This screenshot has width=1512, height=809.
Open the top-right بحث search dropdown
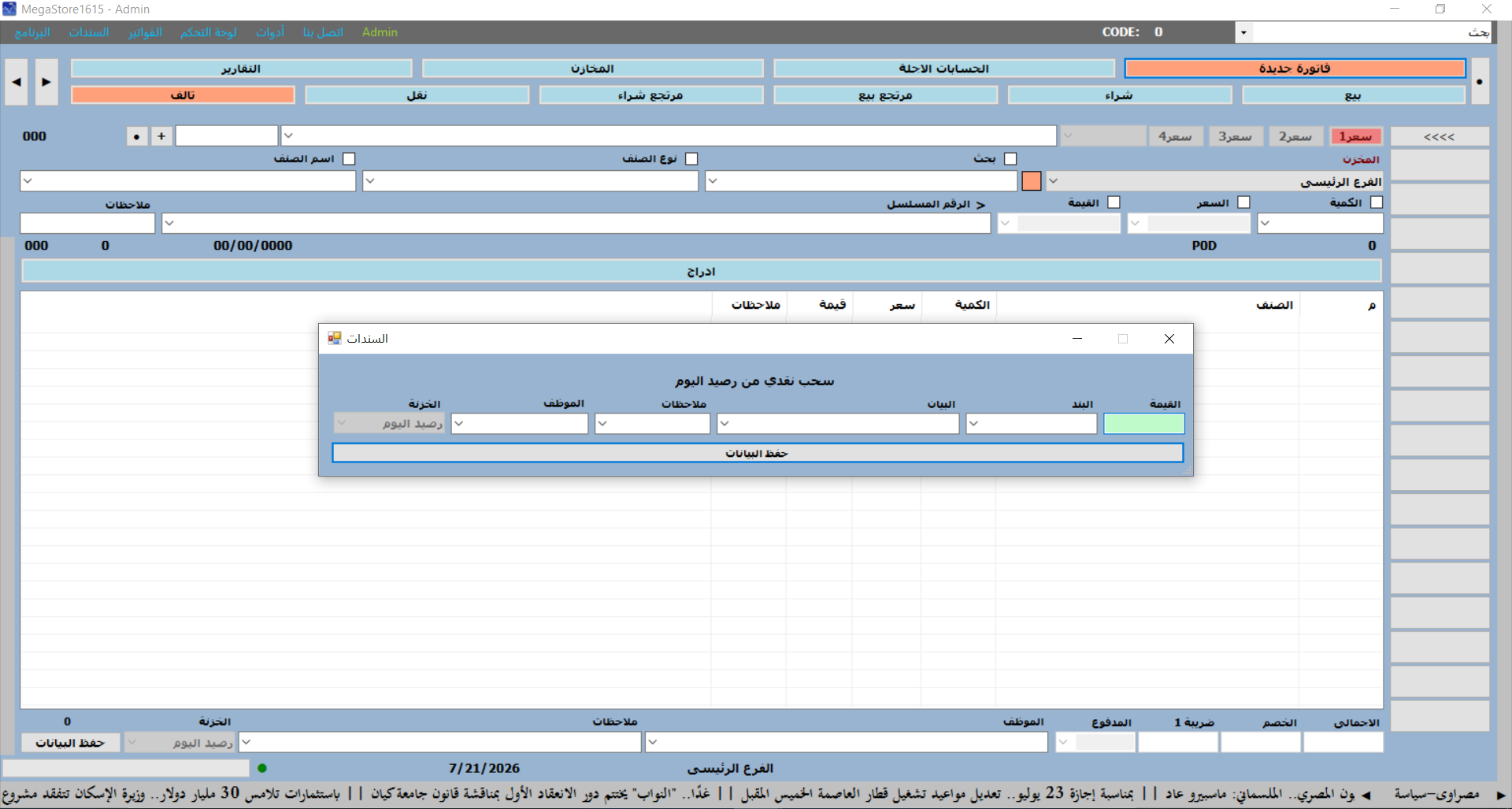click(x=1243, y=32)
